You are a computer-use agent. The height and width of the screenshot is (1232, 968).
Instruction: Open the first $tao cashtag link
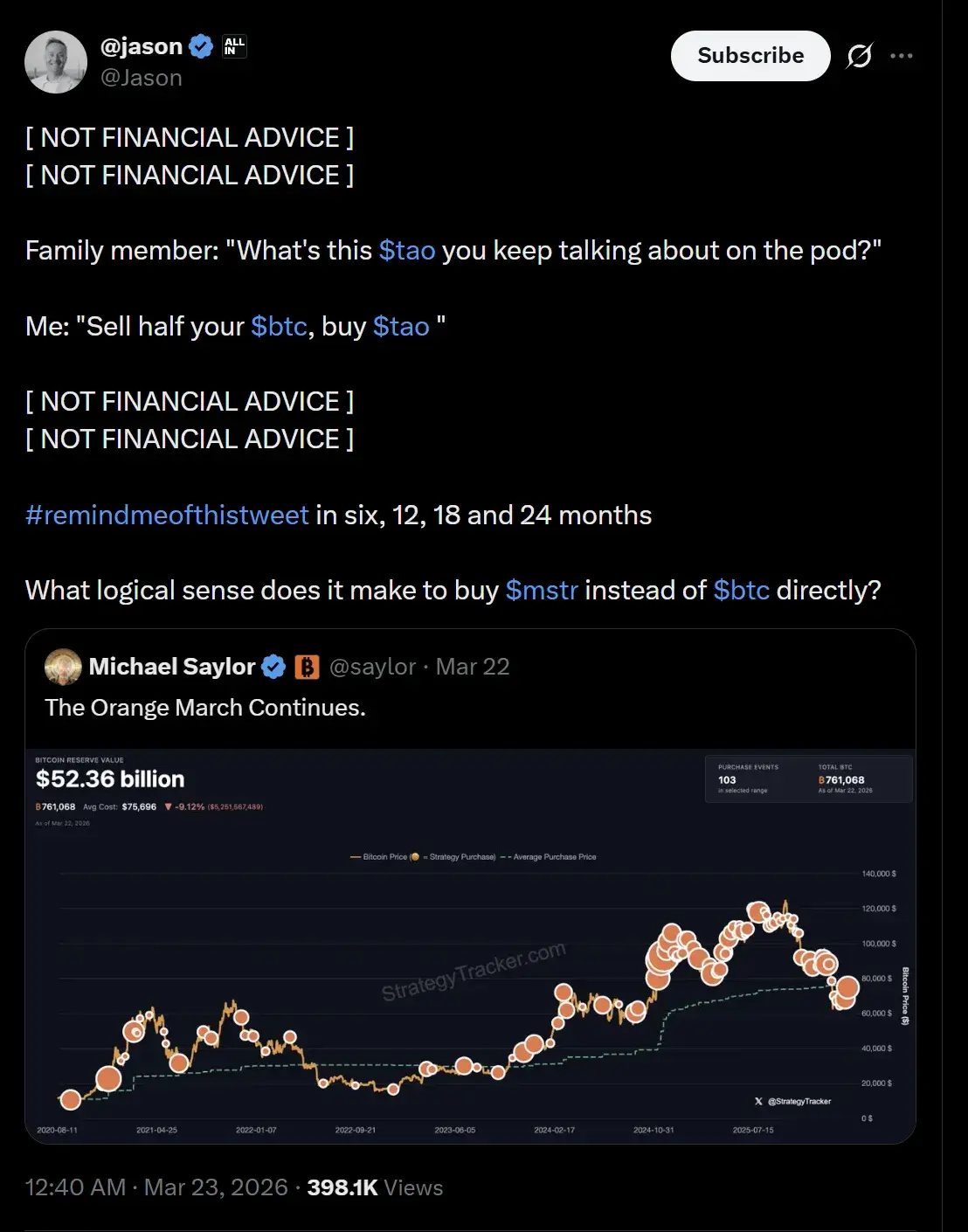click(x=407, y=251)
